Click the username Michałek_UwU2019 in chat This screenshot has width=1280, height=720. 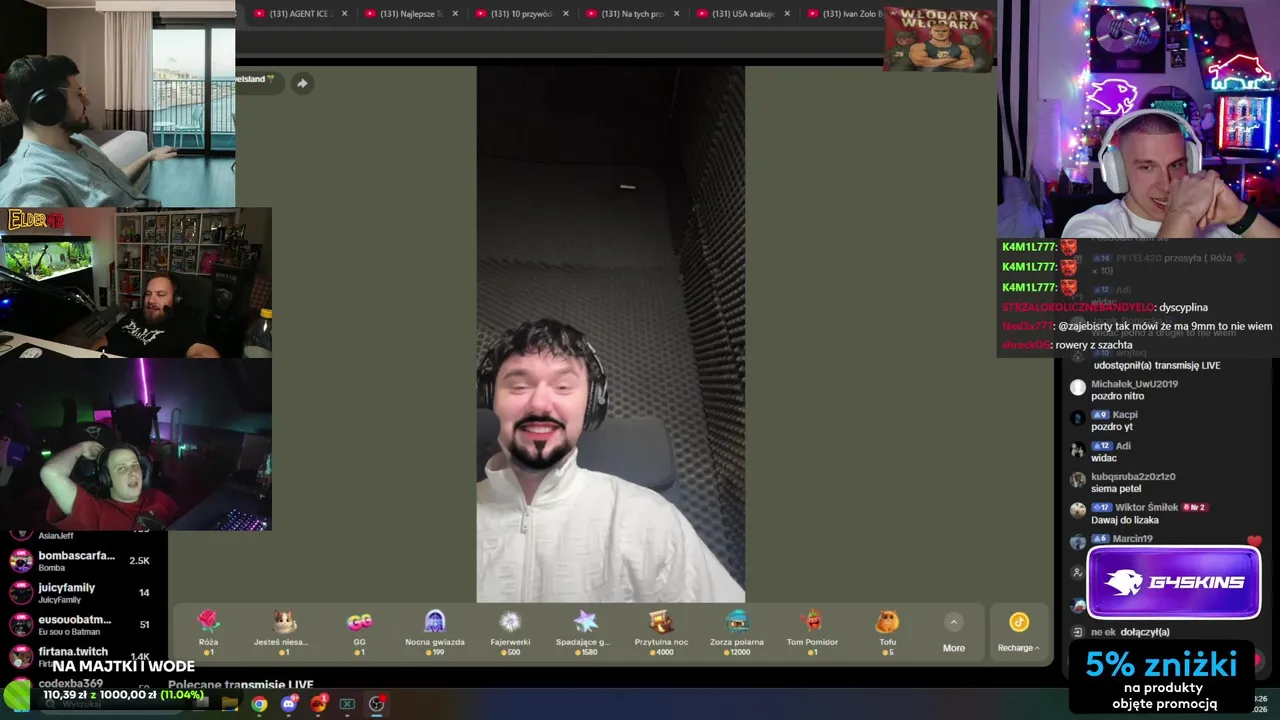click(1134, 384)
